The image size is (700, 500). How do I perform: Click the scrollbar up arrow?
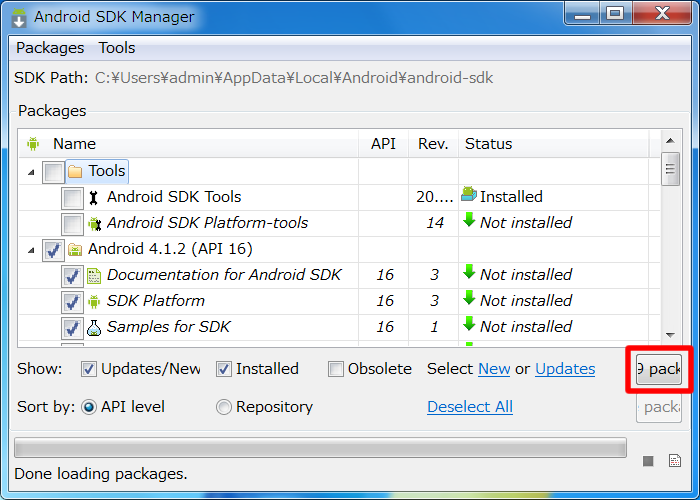670,141
